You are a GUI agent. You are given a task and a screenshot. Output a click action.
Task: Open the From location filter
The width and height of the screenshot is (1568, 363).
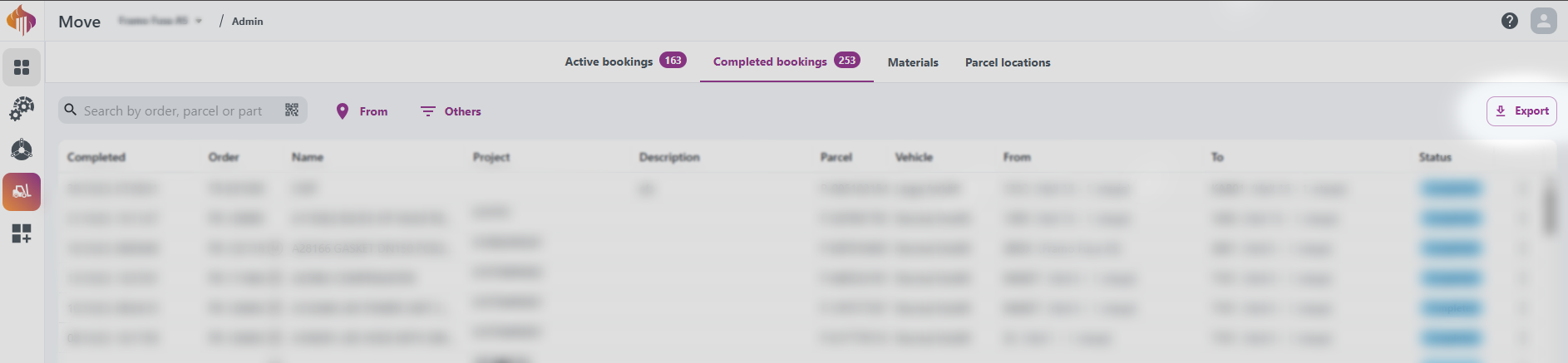pyautogui.click(x=362, y=111)
